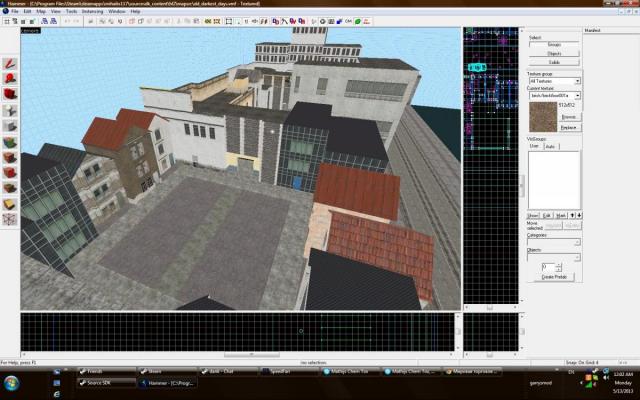
Task: Open the Texture Application tool
Action: (x=9, y=142)
